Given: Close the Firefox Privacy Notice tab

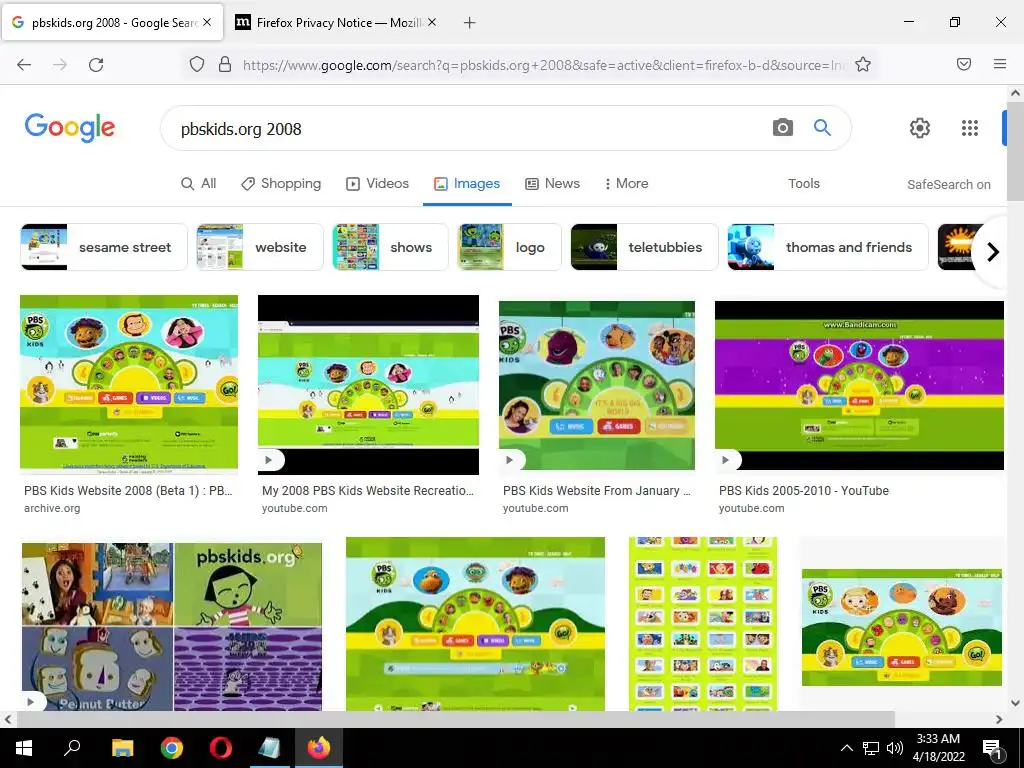Looking at the screenshot, I should pos(432,22).
